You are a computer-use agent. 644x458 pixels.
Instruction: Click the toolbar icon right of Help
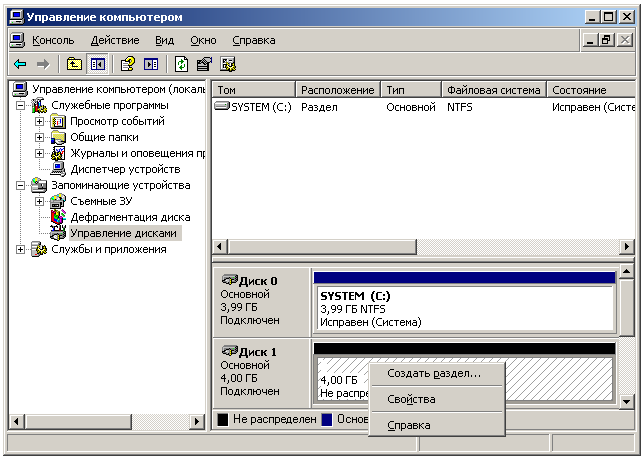pyautogui.click(x=151, y=64)
